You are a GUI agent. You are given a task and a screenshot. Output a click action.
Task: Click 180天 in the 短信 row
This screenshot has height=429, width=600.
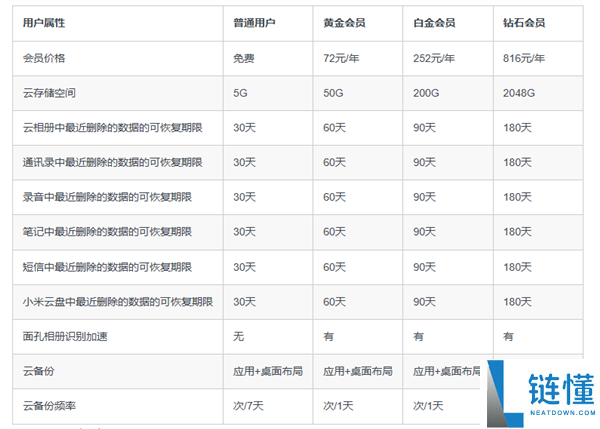tap(517, 267)
